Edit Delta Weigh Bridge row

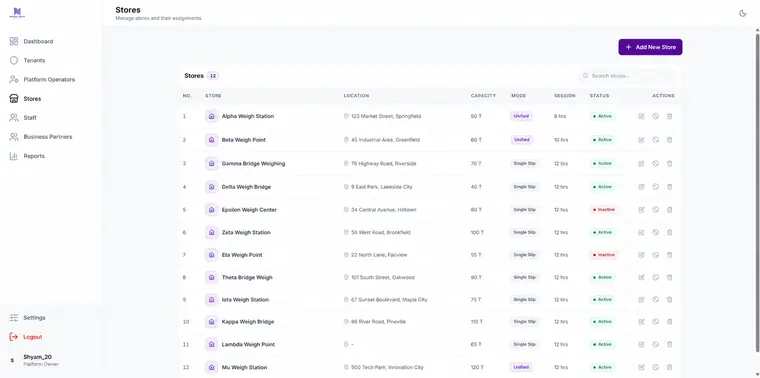[641, 187]
